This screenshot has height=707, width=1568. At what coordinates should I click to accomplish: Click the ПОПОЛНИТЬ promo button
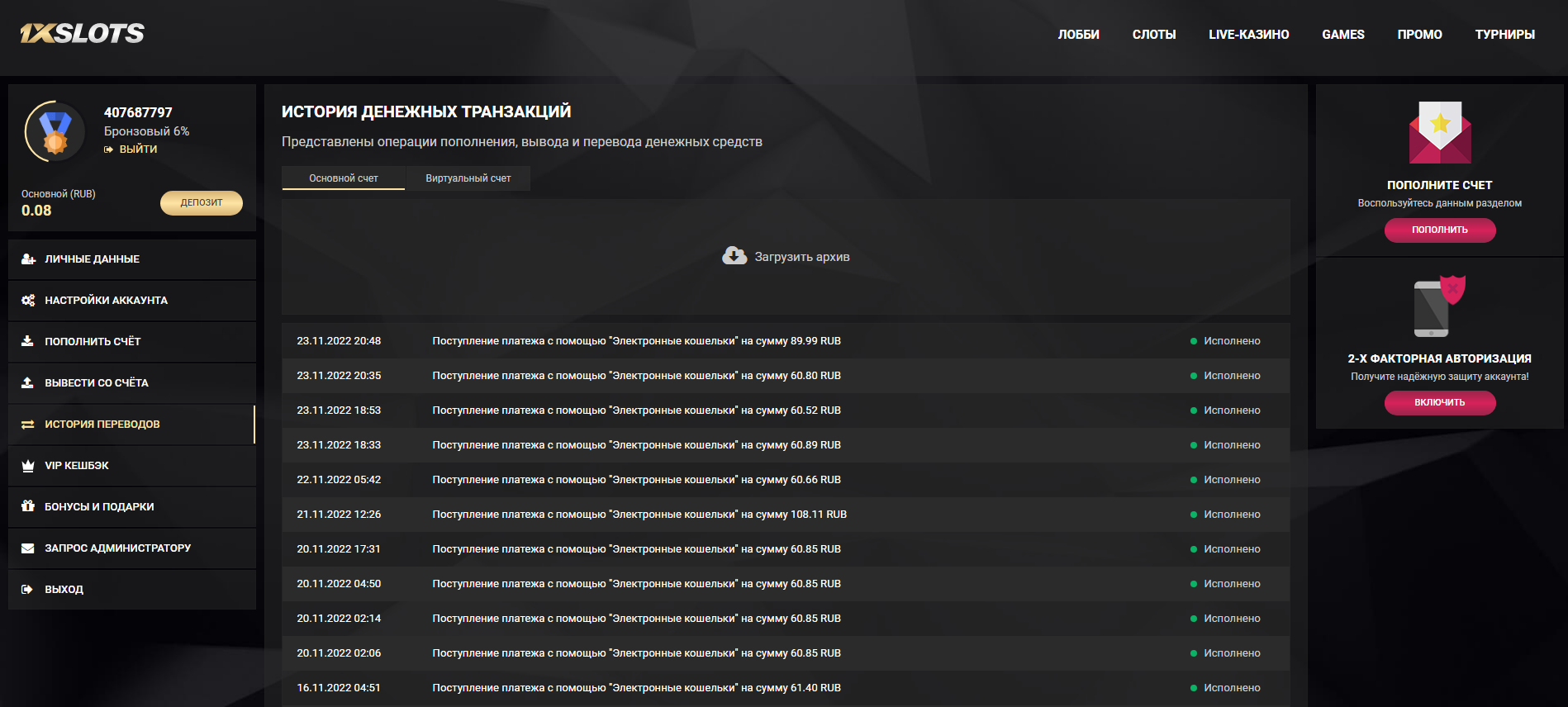(x=1439, y=230)
